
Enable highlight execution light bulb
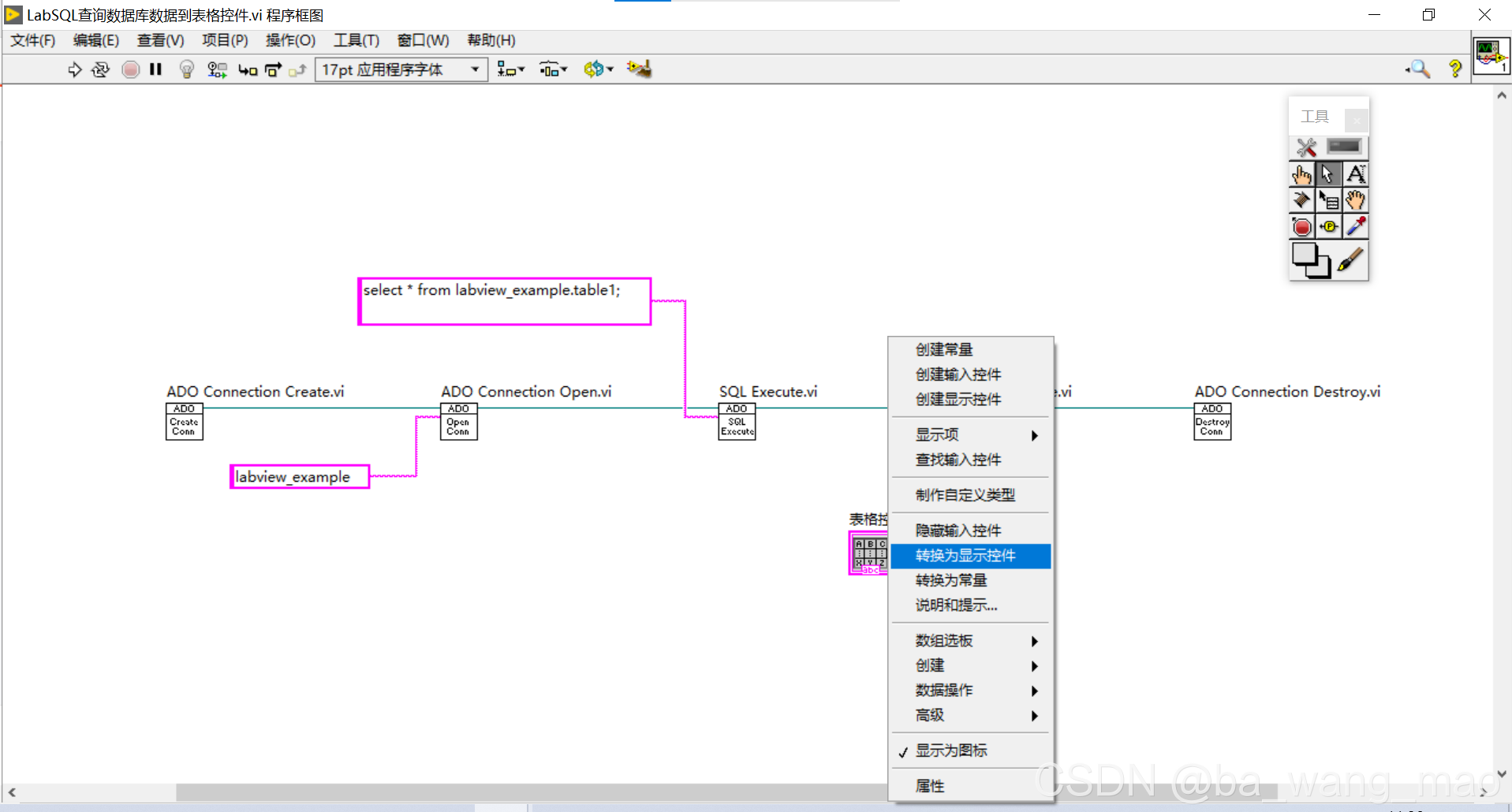[186, 69]
